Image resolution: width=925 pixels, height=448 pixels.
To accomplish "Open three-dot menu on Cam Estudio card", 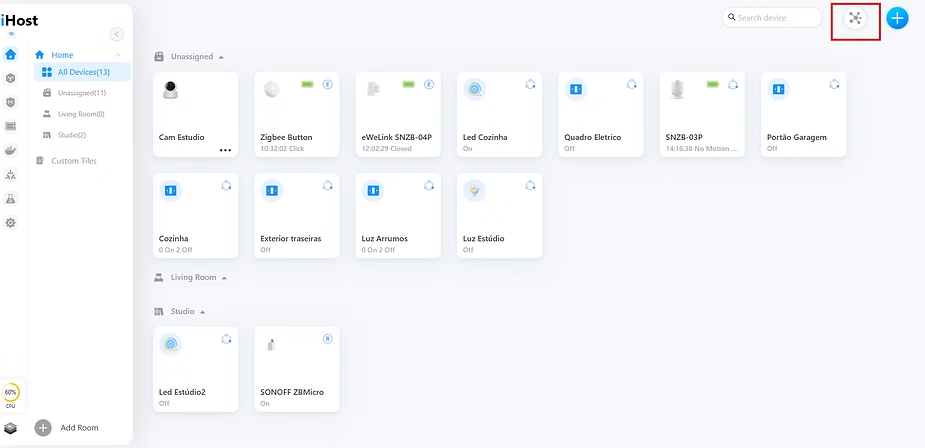I will [x=225, y=150].
